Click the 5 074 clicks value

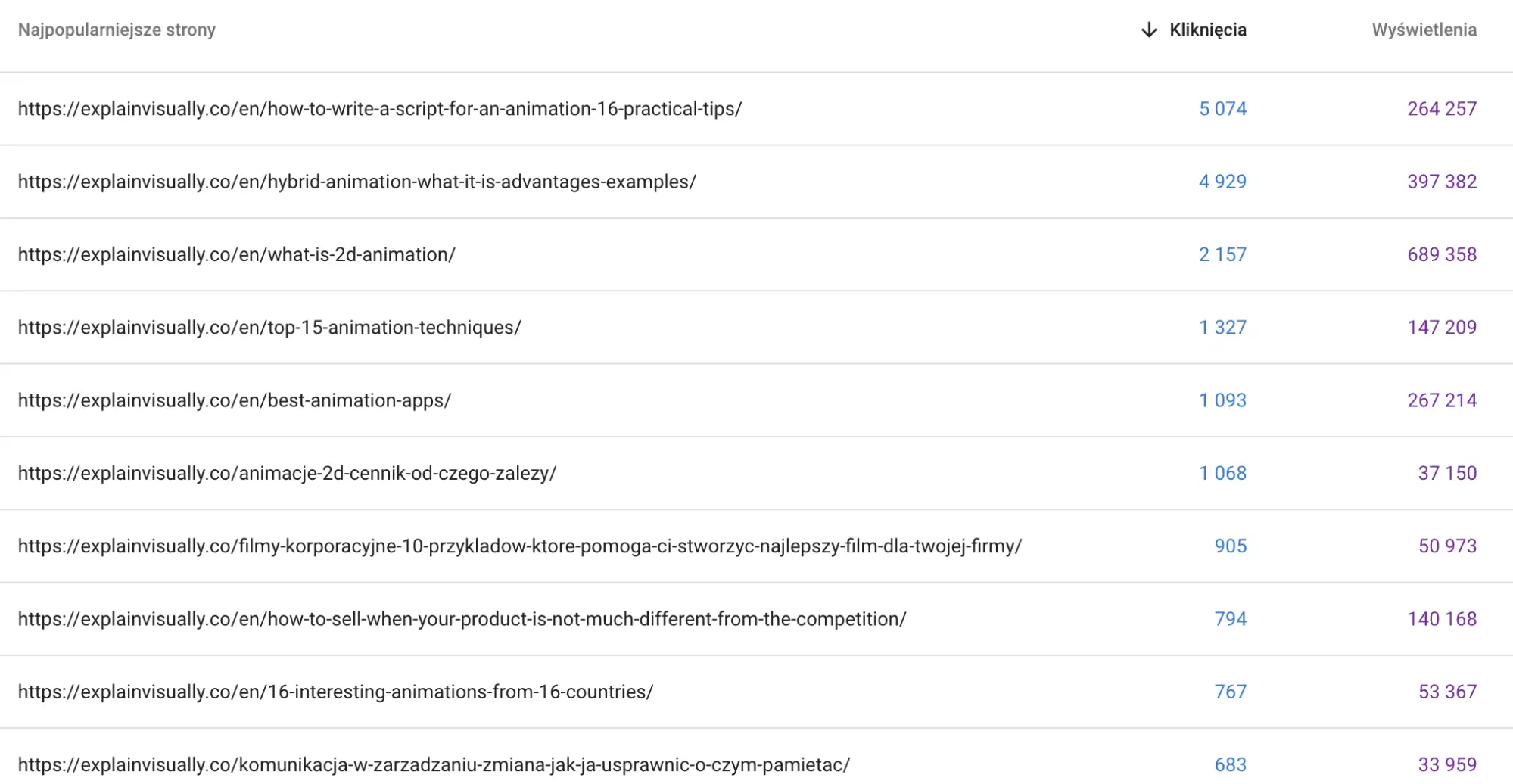[1222, 109]
